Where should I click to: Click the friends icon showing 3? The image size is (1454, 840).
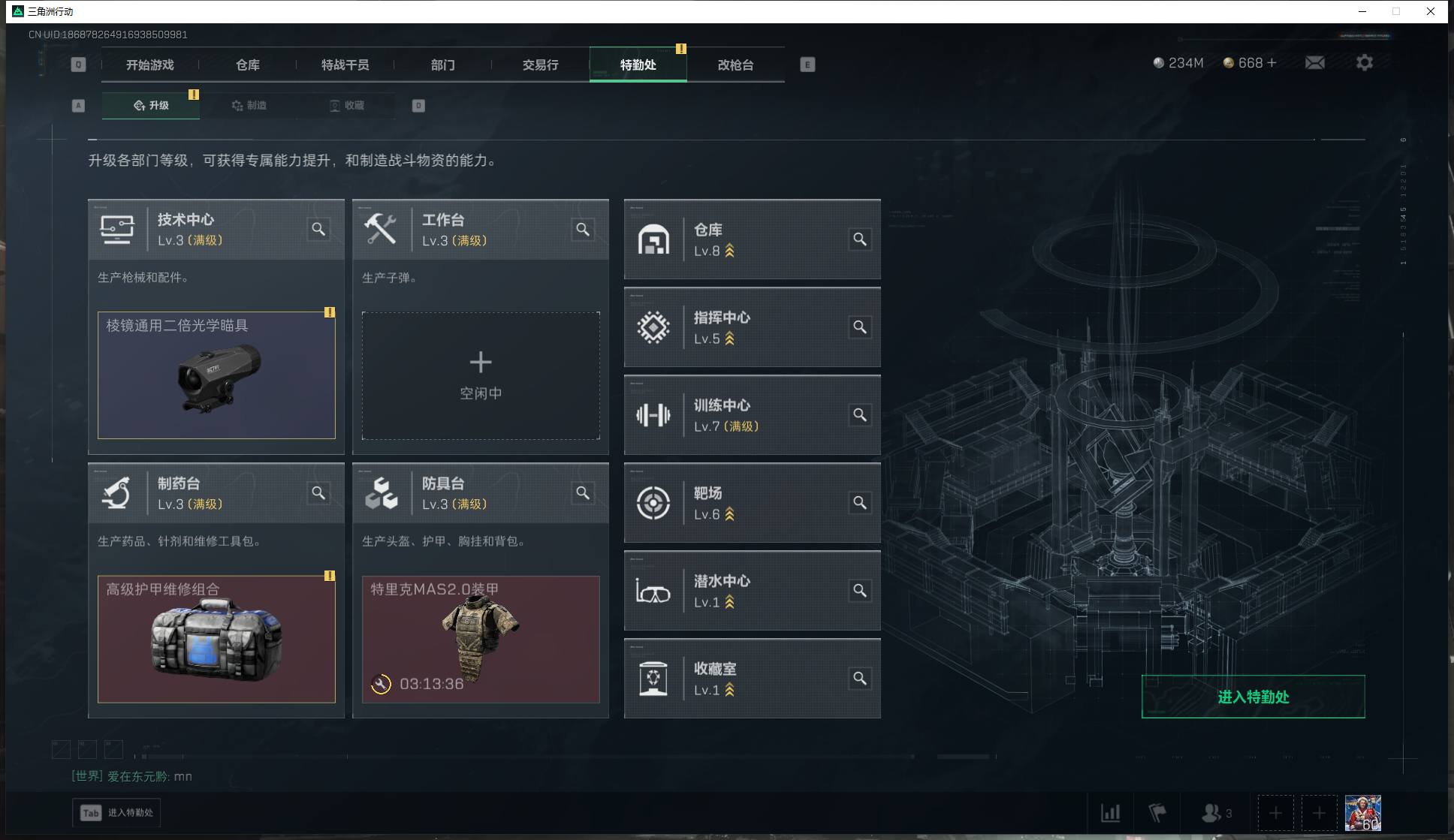coord(1217,813)
